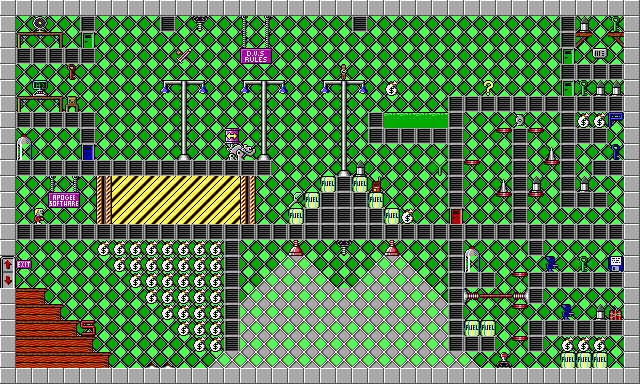This screenshot has height=384, width=640.
Task: Open the blue door on the left
Action: (x=88, y=152)
